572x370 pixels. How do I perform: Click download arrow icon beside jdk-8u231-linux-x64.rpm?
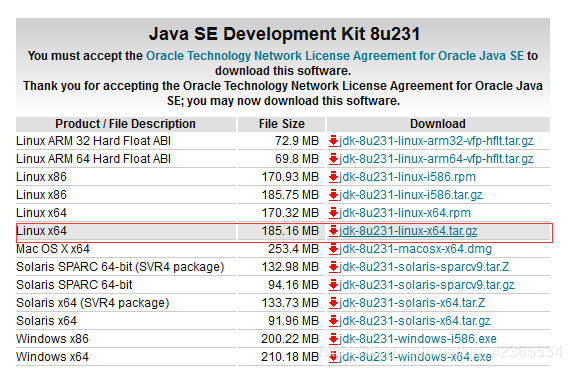point(333,213)
